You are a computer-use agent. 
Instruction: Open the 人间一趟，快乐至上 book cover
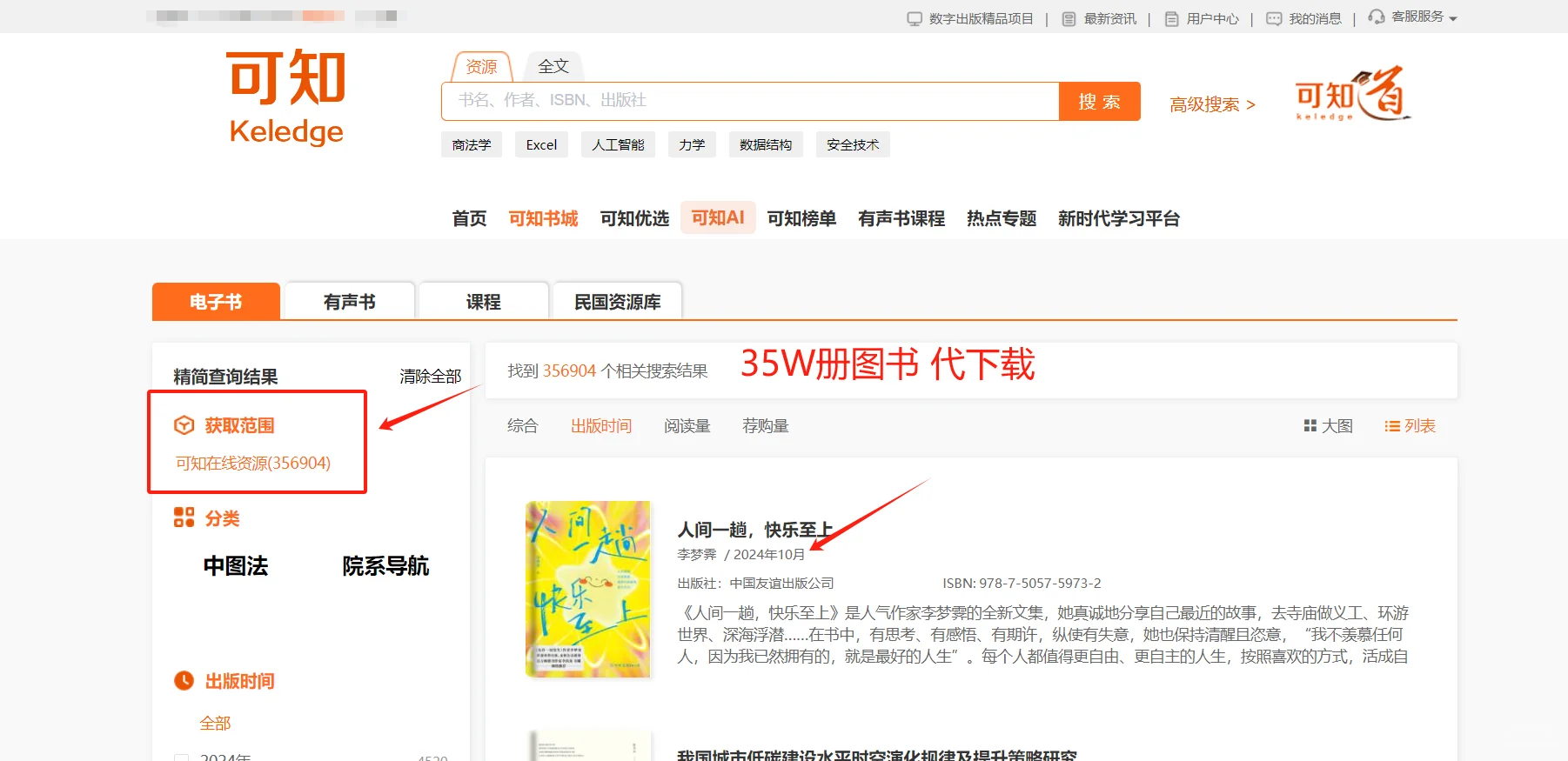pos(588,589)
